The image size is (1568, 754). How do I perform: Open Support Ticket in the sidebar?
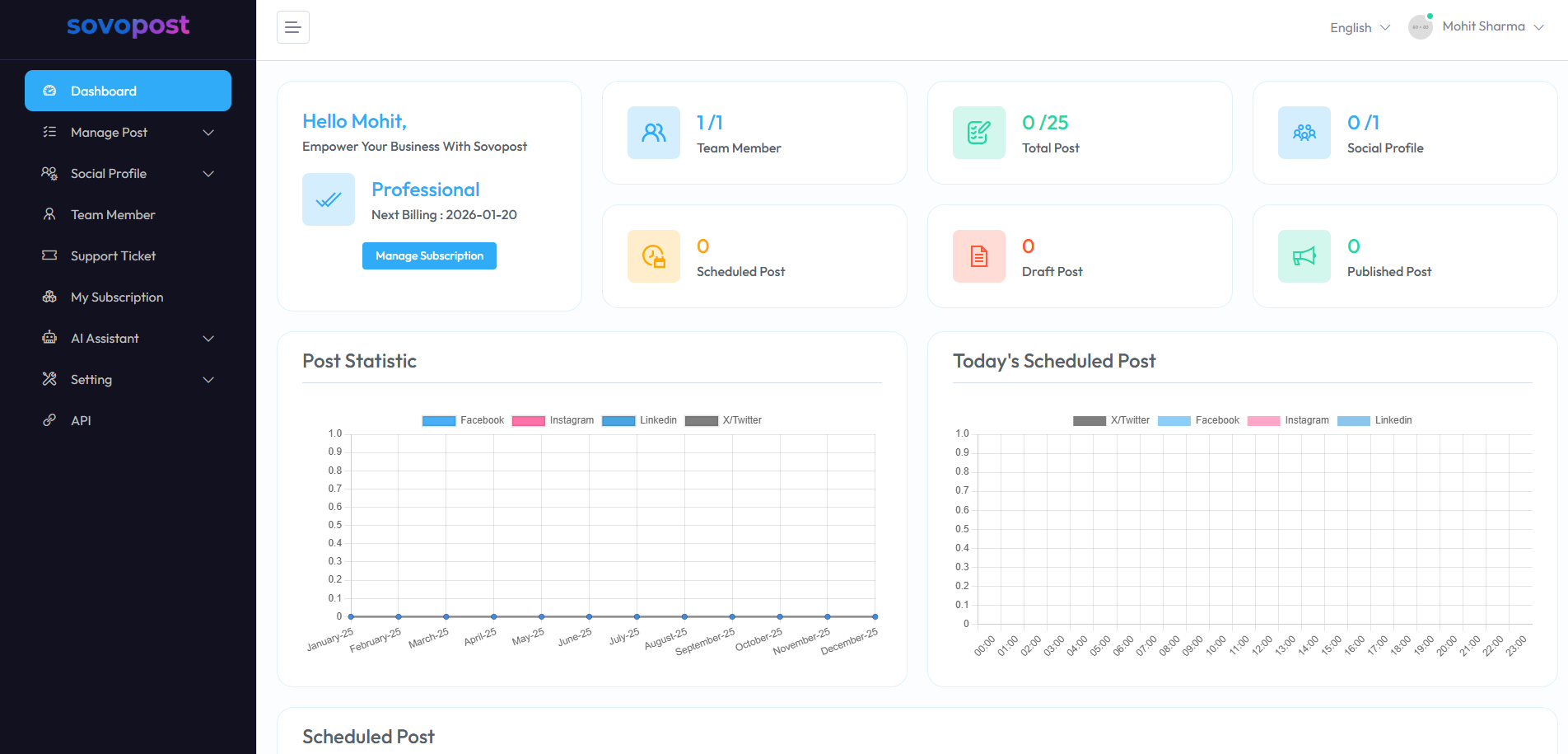point(113,256)
